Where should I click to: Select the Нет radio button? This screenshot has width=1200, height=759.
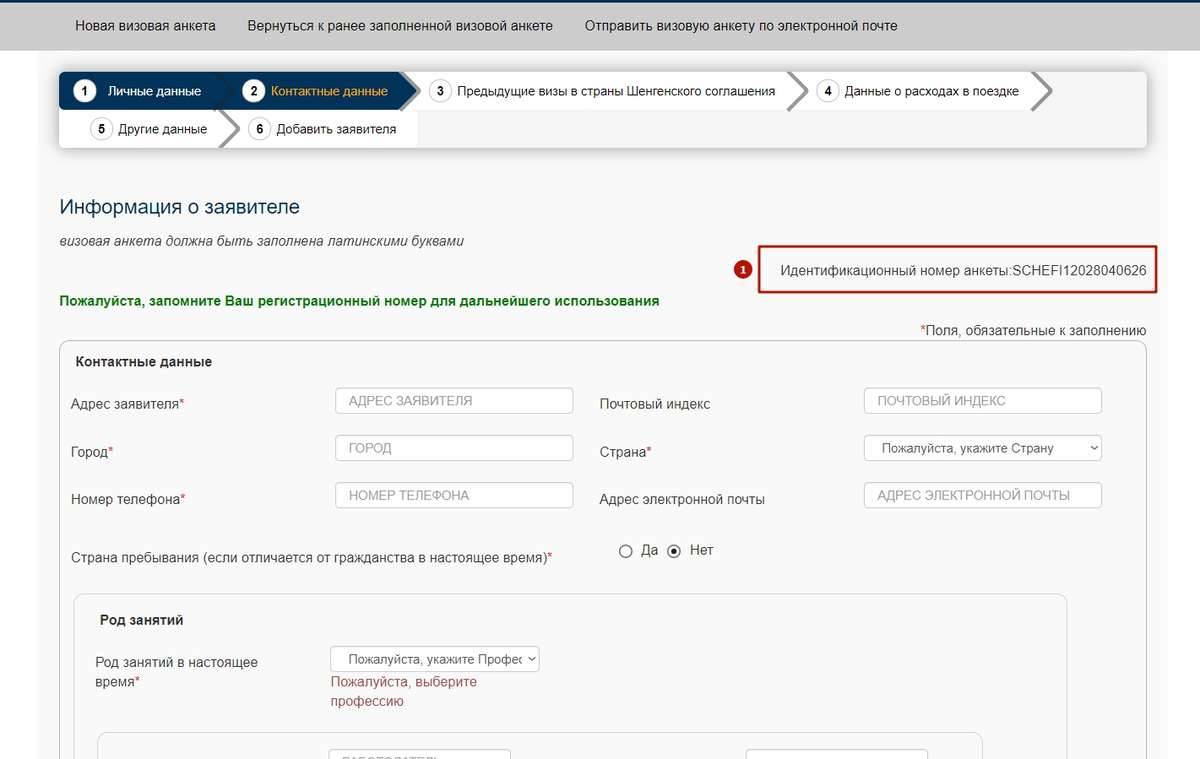[x=674, y=551]
